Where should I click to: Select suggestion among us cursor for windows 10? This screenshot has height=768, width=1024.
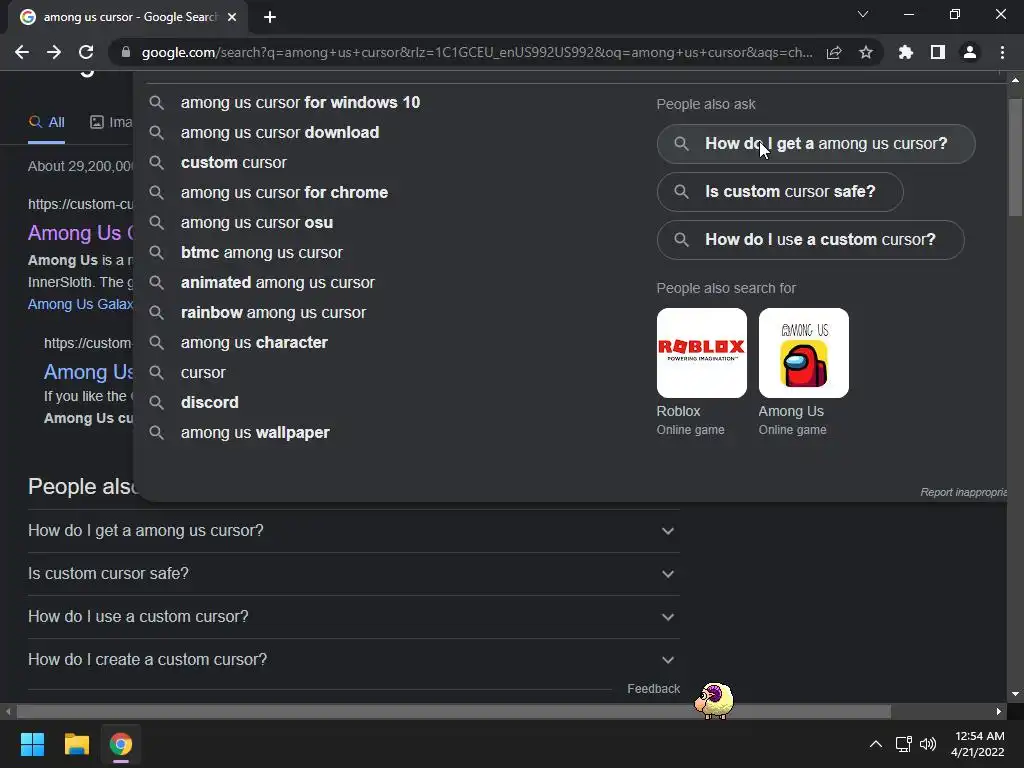pyautogui.click(x=300, y=103)
